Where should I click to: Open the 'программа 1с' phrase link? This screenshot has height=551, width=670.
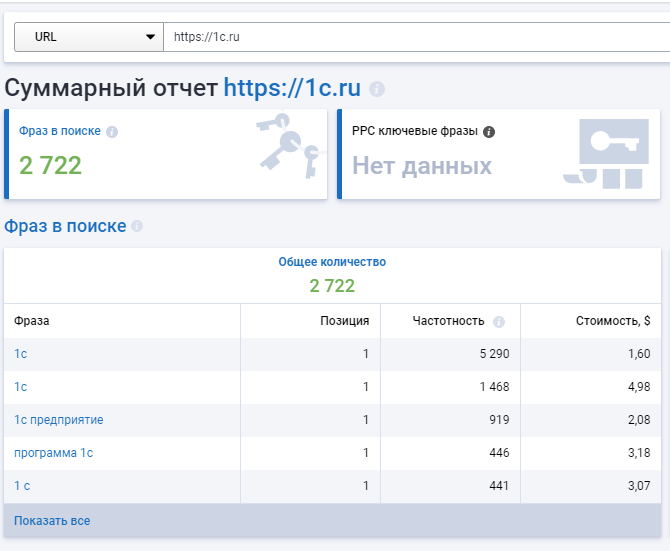coord(53,453)
